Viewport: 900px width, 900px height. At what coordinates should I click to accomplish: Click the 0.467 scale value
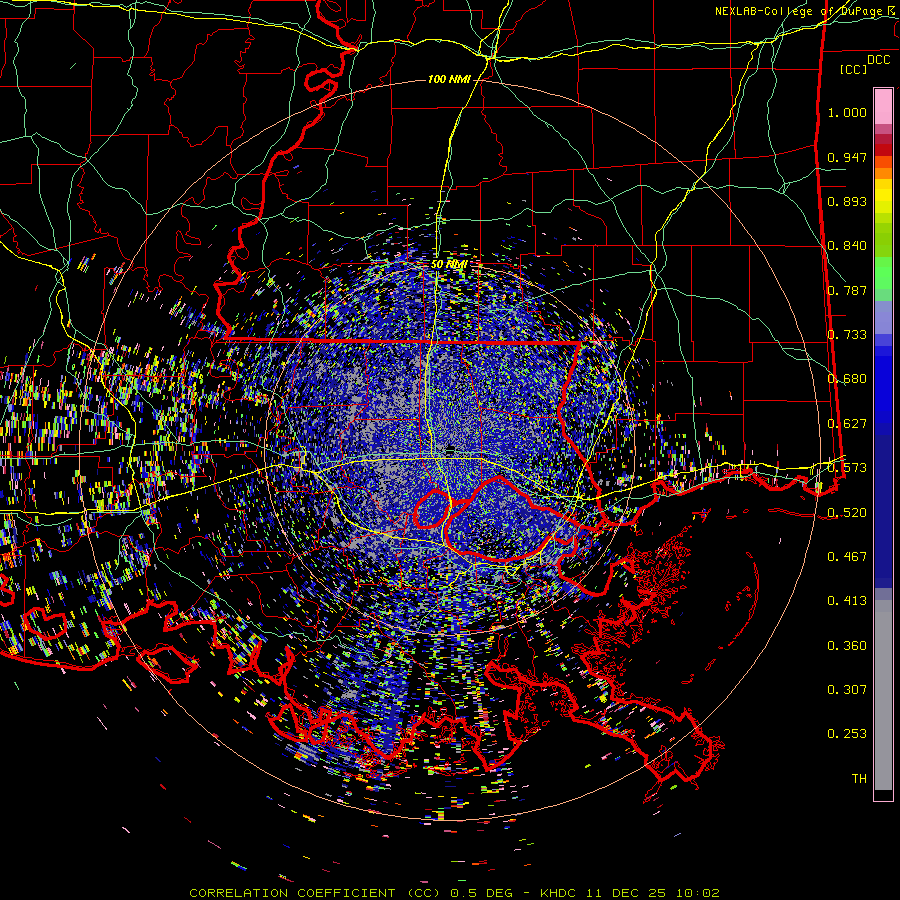tap(847, 556)
